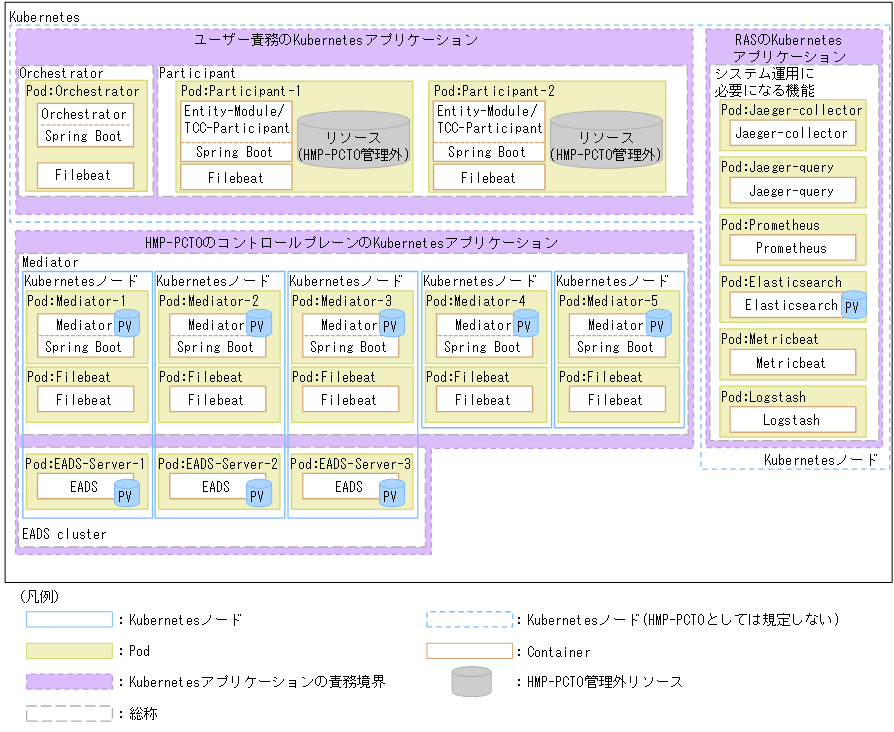894x732 pixels.
Task: Click the PV icon in Pod:Mediator-3
Action: (x=391, y=324)
